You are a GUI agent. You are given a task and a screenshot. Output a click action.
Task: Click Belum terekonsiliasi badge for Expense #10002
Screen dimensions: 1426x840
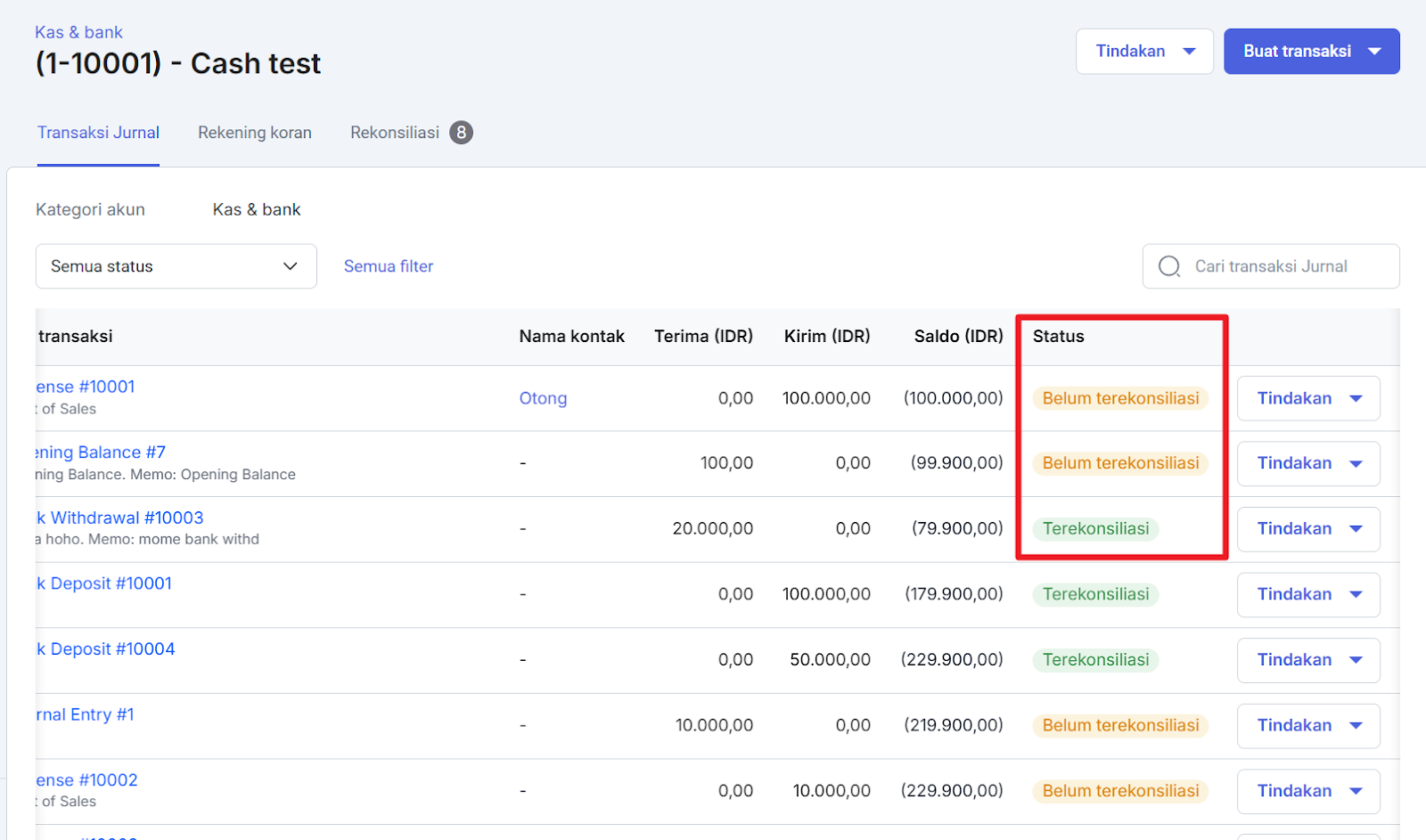click(x=1120, y=791)
